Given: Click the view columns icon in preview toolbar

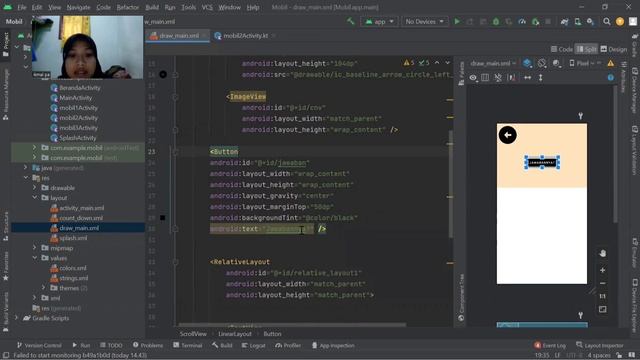Looking at the screenshot, I should click(485, 78).
